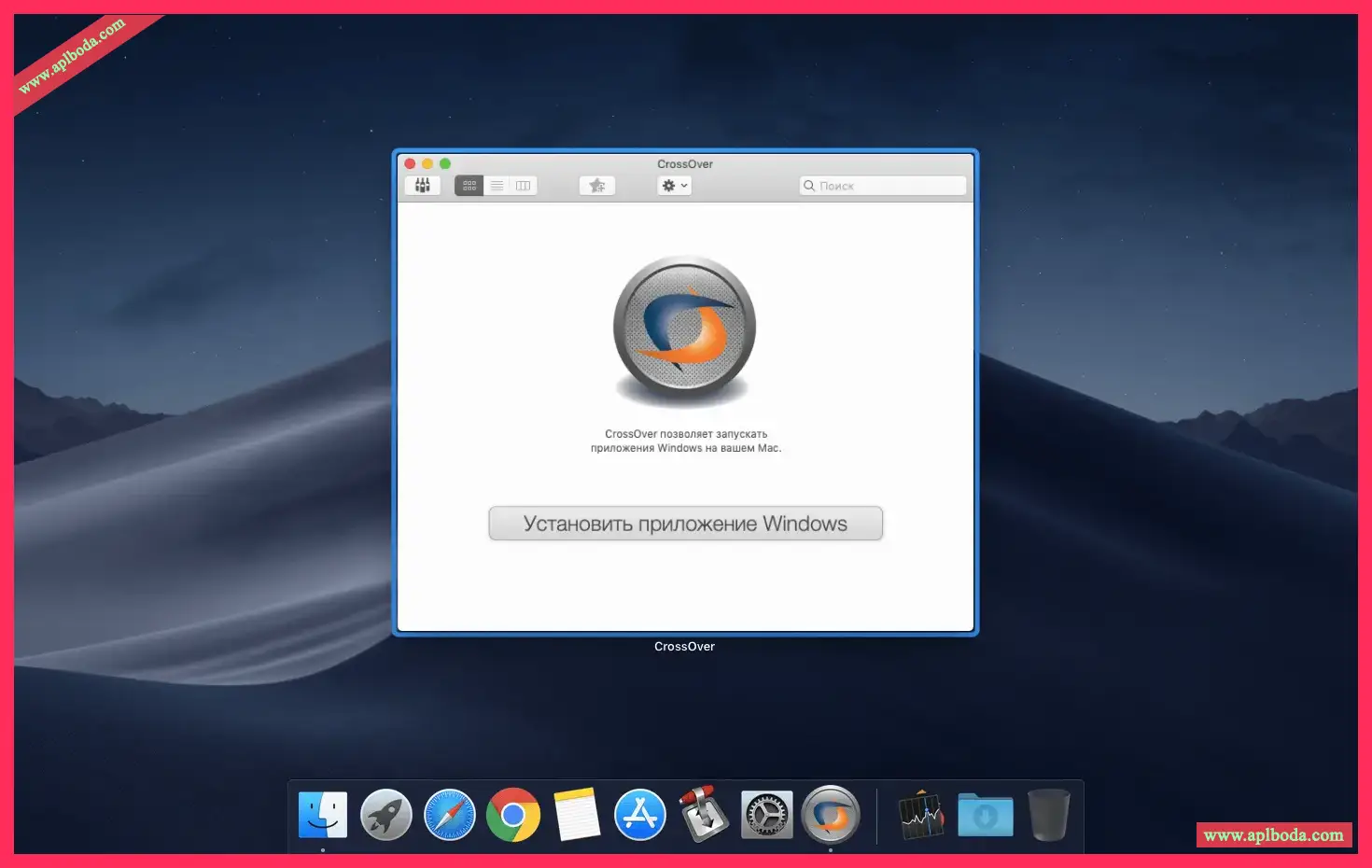Switch to icon grid view
Viewport: 1372px width, 868px height.
tap(469, 186)
